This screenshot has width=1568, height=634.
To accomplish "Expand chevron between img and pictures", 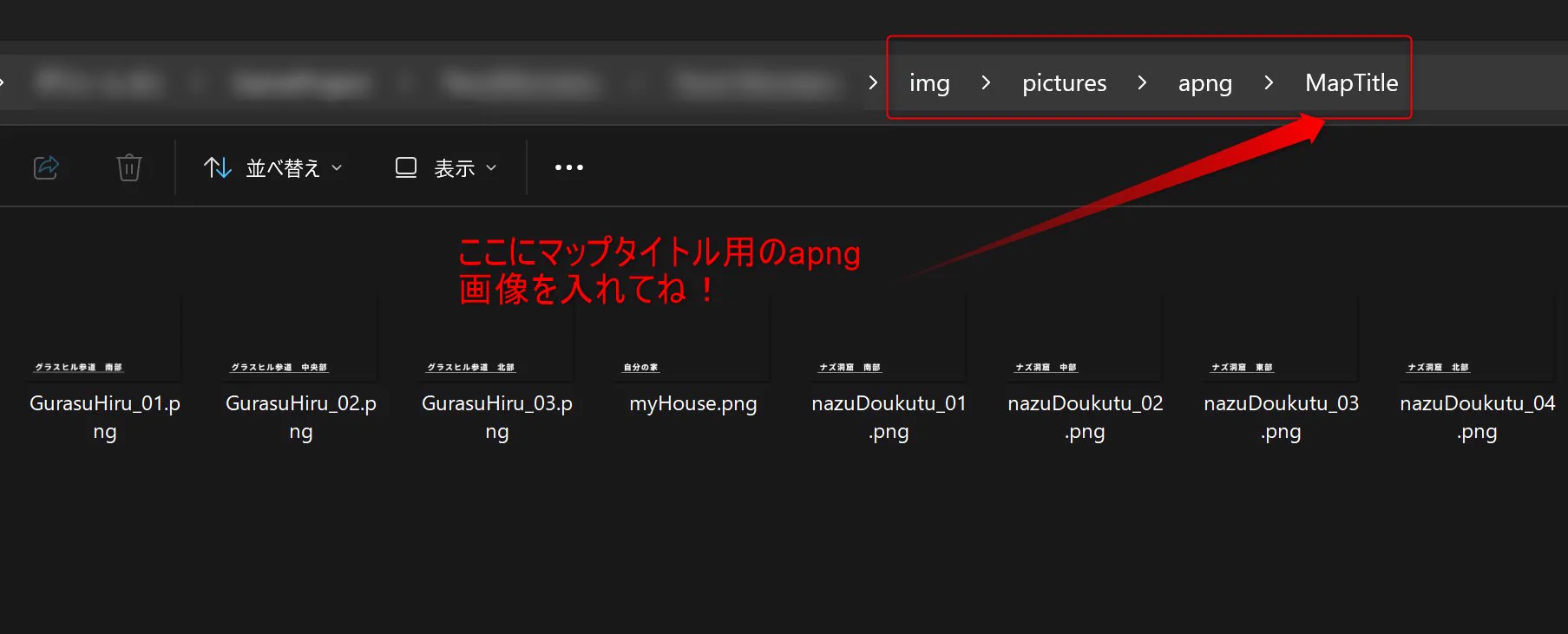I will click(986, 82).
